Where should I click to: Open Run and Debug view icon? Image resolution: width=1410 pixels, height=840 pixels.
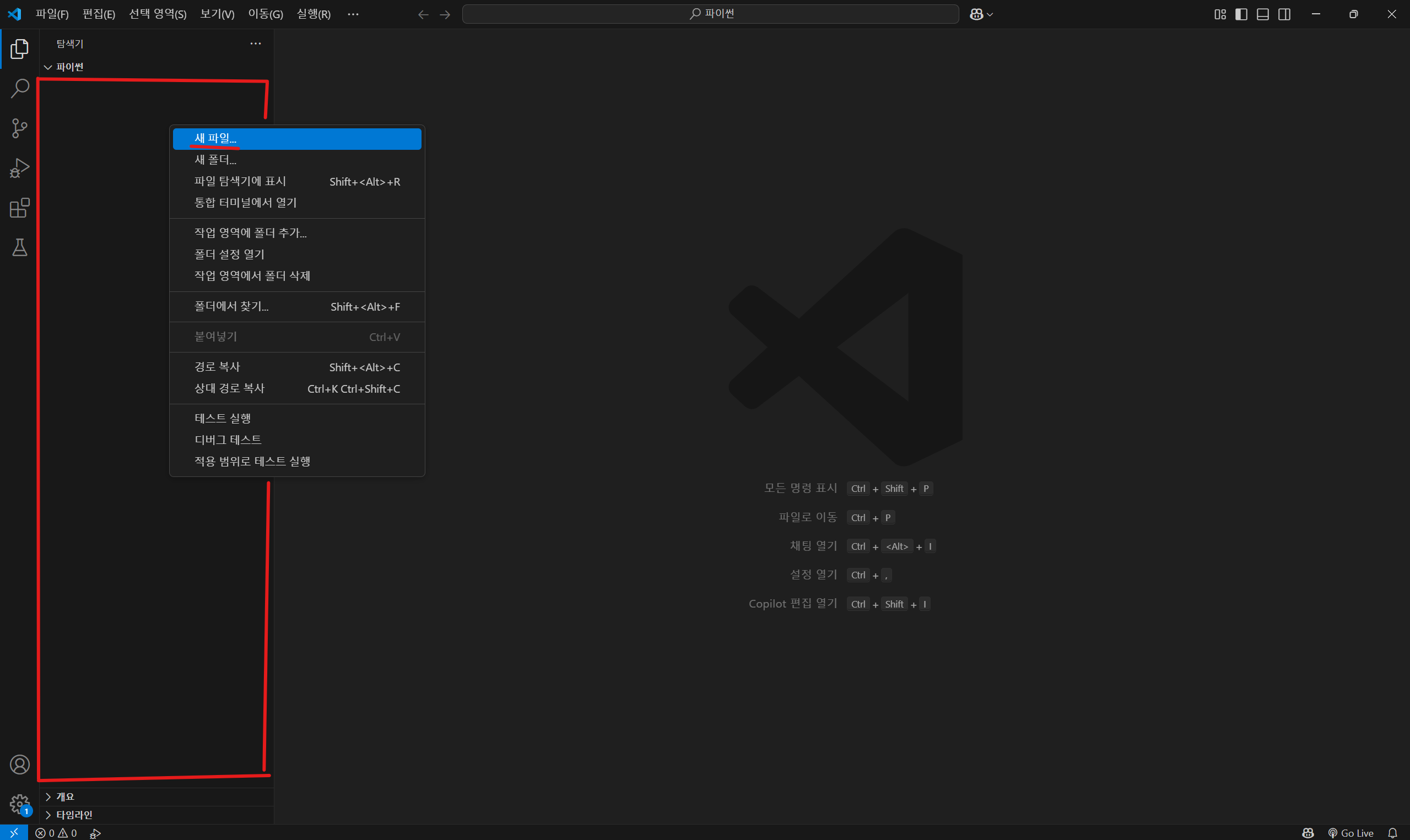pos(20,168)
